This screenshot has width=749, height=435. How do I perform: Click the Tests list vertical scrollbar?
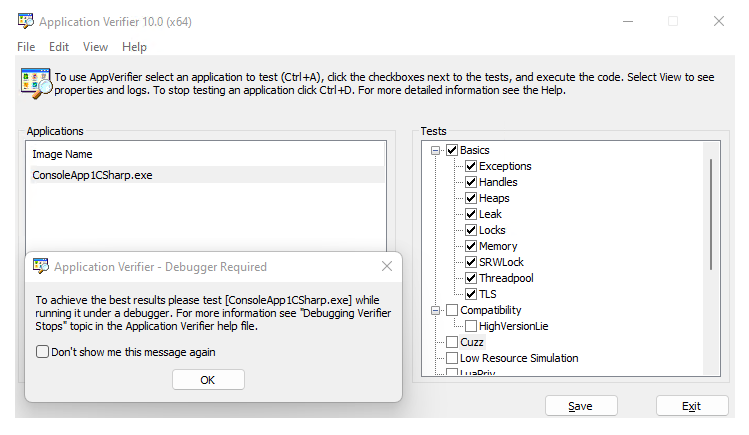[711, 214]
